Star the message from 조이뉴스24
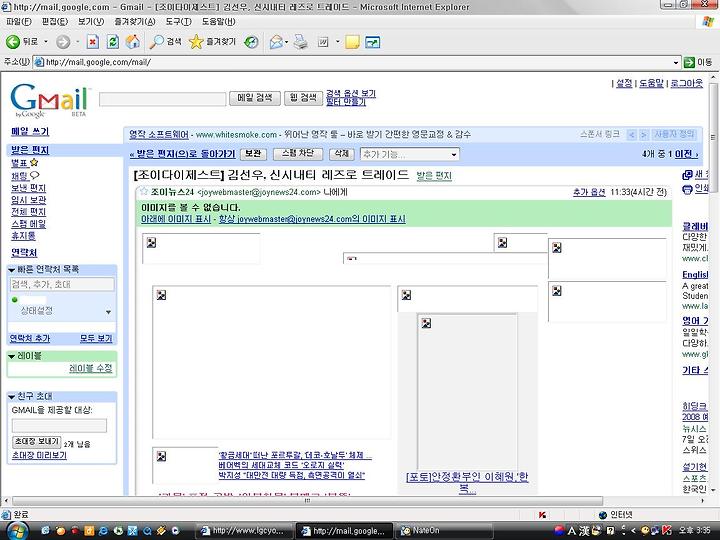The image size is (720, 540). [x=144, y=191]
